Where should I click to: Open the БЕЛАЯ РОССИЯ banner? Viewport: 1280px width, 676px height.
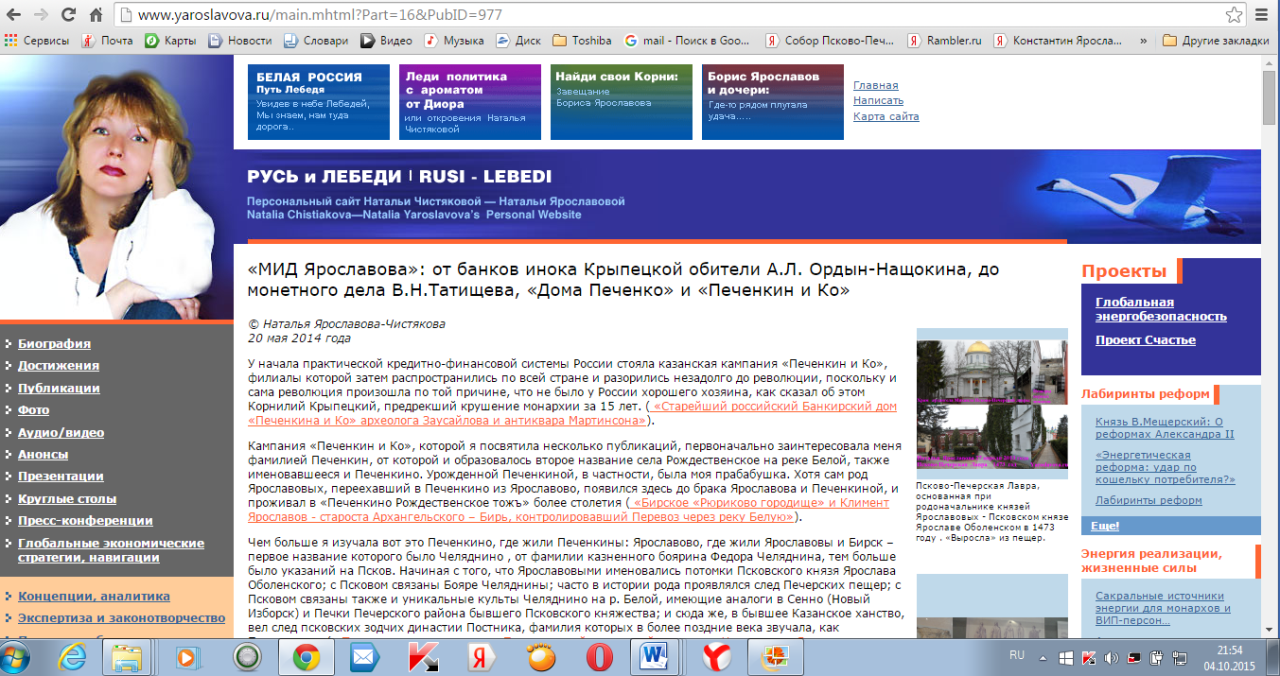click(319, 102)
